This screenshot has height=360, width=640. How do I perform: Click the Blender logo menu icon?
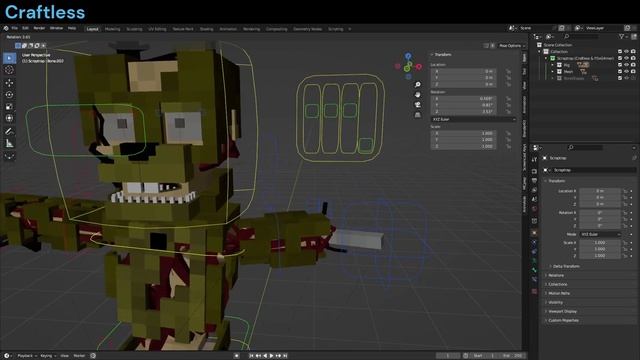(x=6, y=28)
